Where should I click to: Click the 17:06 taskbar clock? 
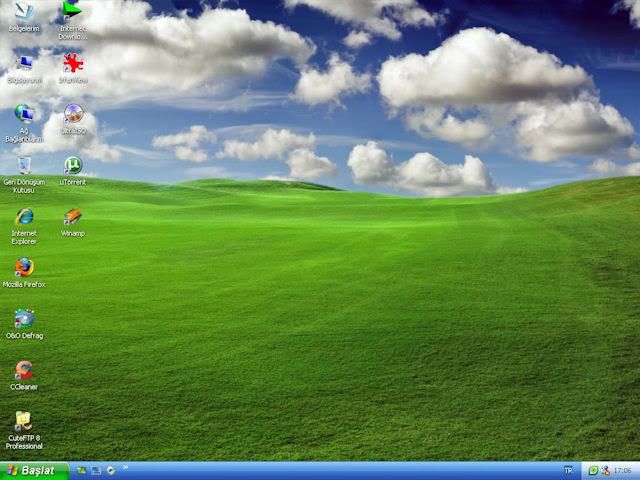tap(622, 471)
